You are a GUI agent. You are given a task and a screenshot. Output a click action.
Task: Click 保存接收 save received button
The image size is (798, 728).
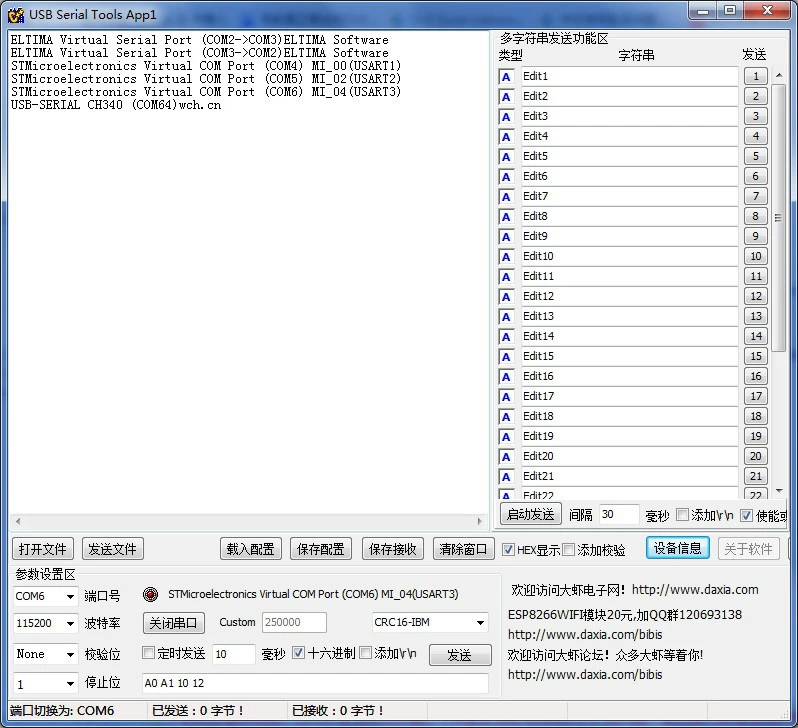392,549
